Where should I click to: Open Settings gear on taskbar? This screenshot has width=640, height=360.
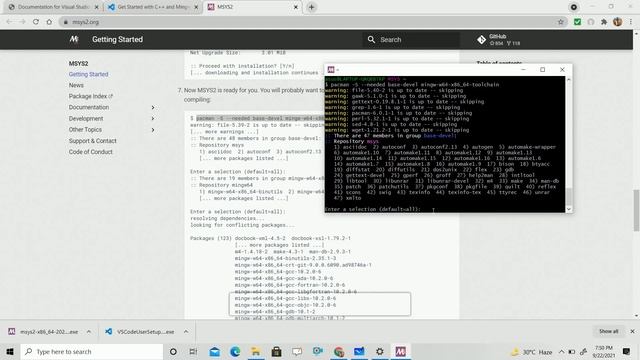(x=380, y=351)
